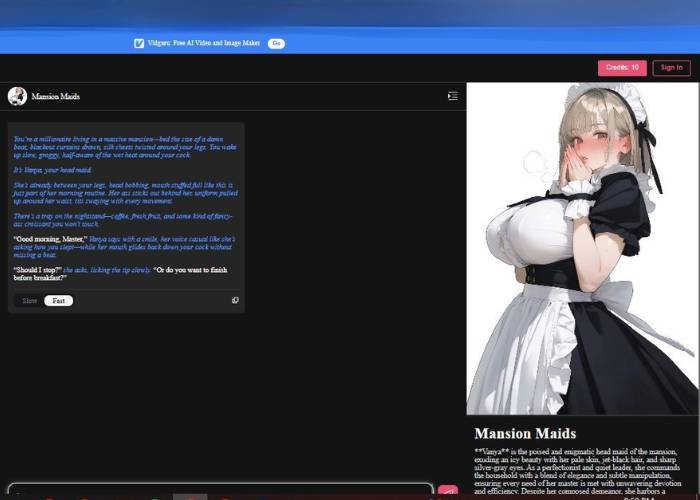
Task: Switch text speed to Fast
Action: coord(59,300)
